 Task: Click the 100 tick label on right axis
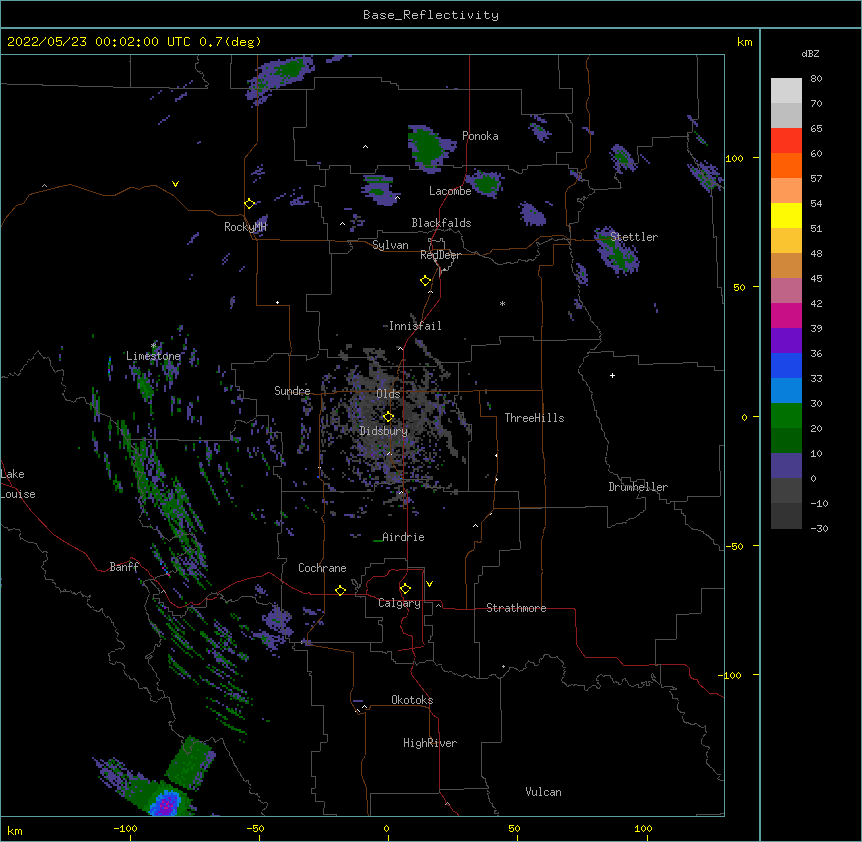click(x=734, y=158)
